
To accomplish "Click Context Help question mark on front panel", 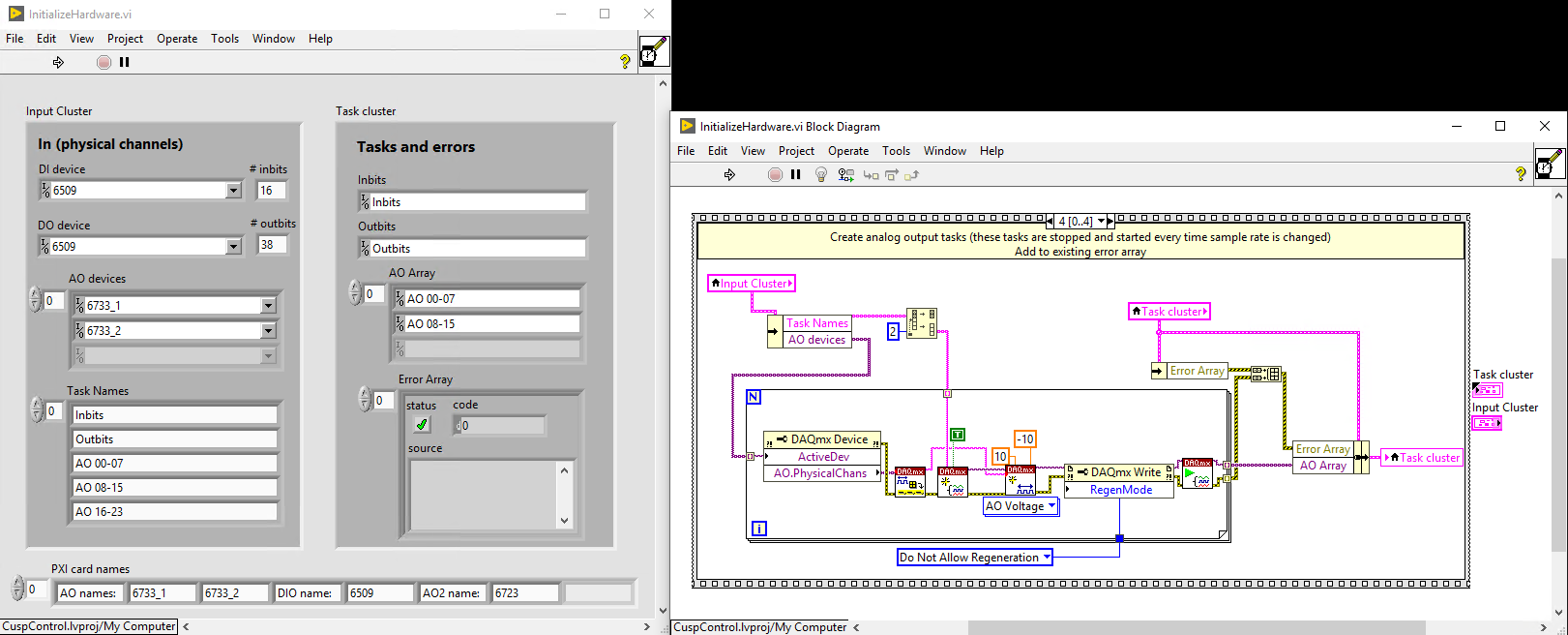I will point(625,62).
